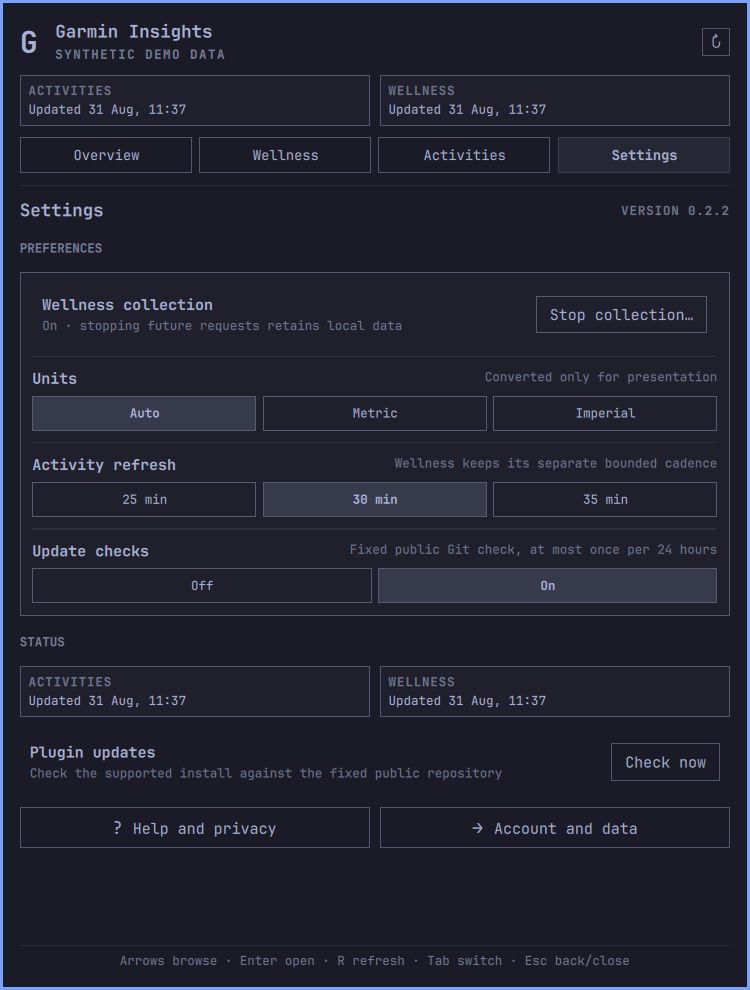The width and height of the screenshot is (750, 990).
Task: Click the Settings page heading
Action: coord(61,210)
